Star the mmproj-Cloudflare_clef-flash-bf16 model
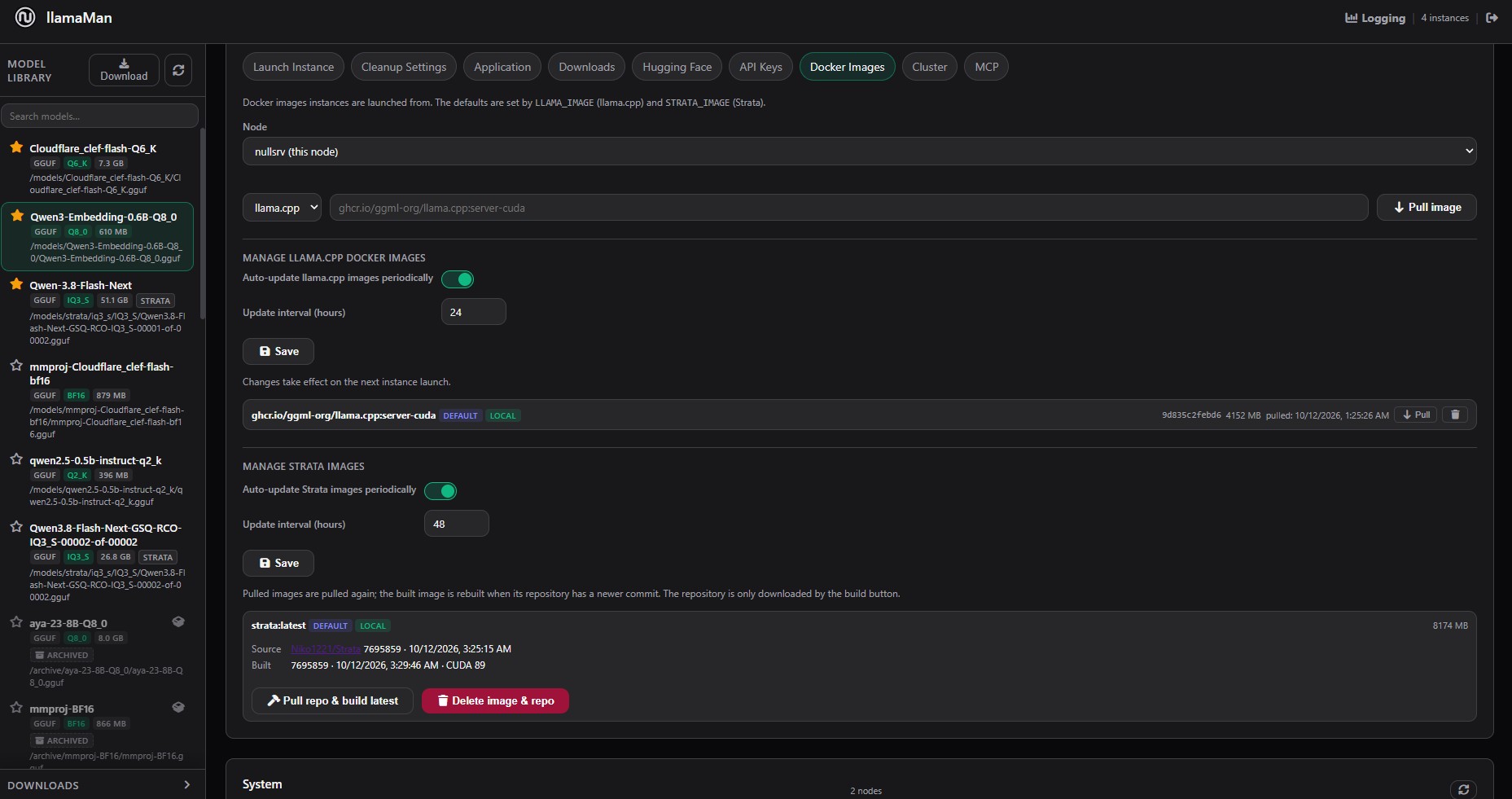Image resolution: width=1512 pixels, height=799 pixels. coord(16,366)
